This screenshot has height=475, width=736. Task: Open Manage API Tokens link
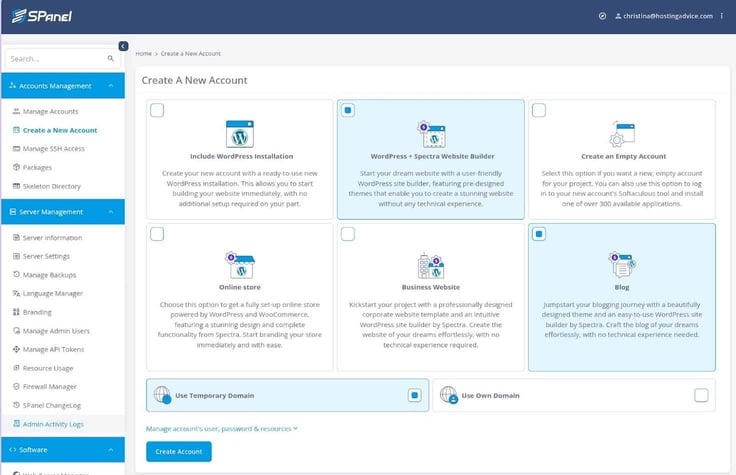(54, 349)
